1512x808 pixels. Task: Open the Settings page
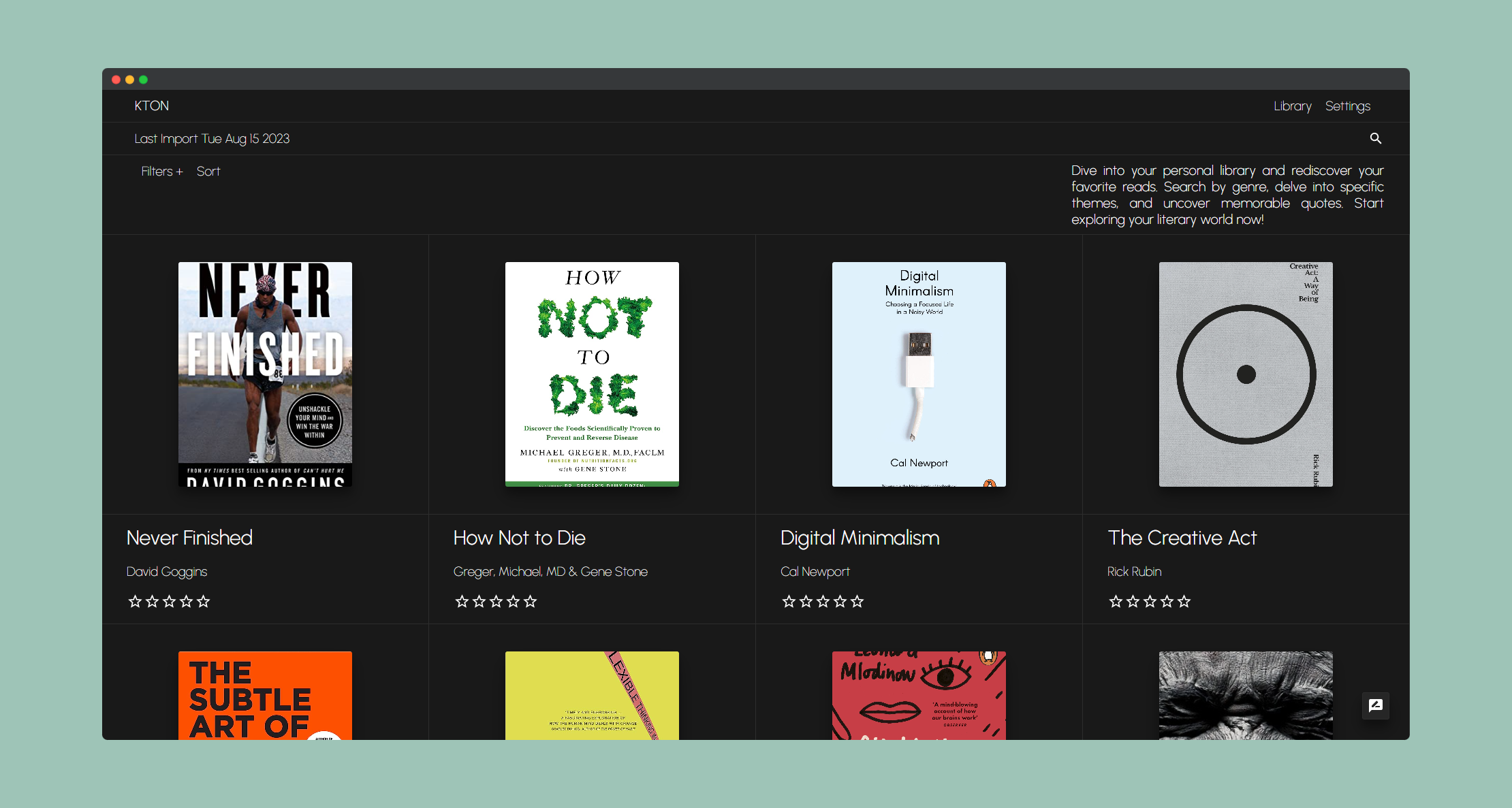[1347, 106]
